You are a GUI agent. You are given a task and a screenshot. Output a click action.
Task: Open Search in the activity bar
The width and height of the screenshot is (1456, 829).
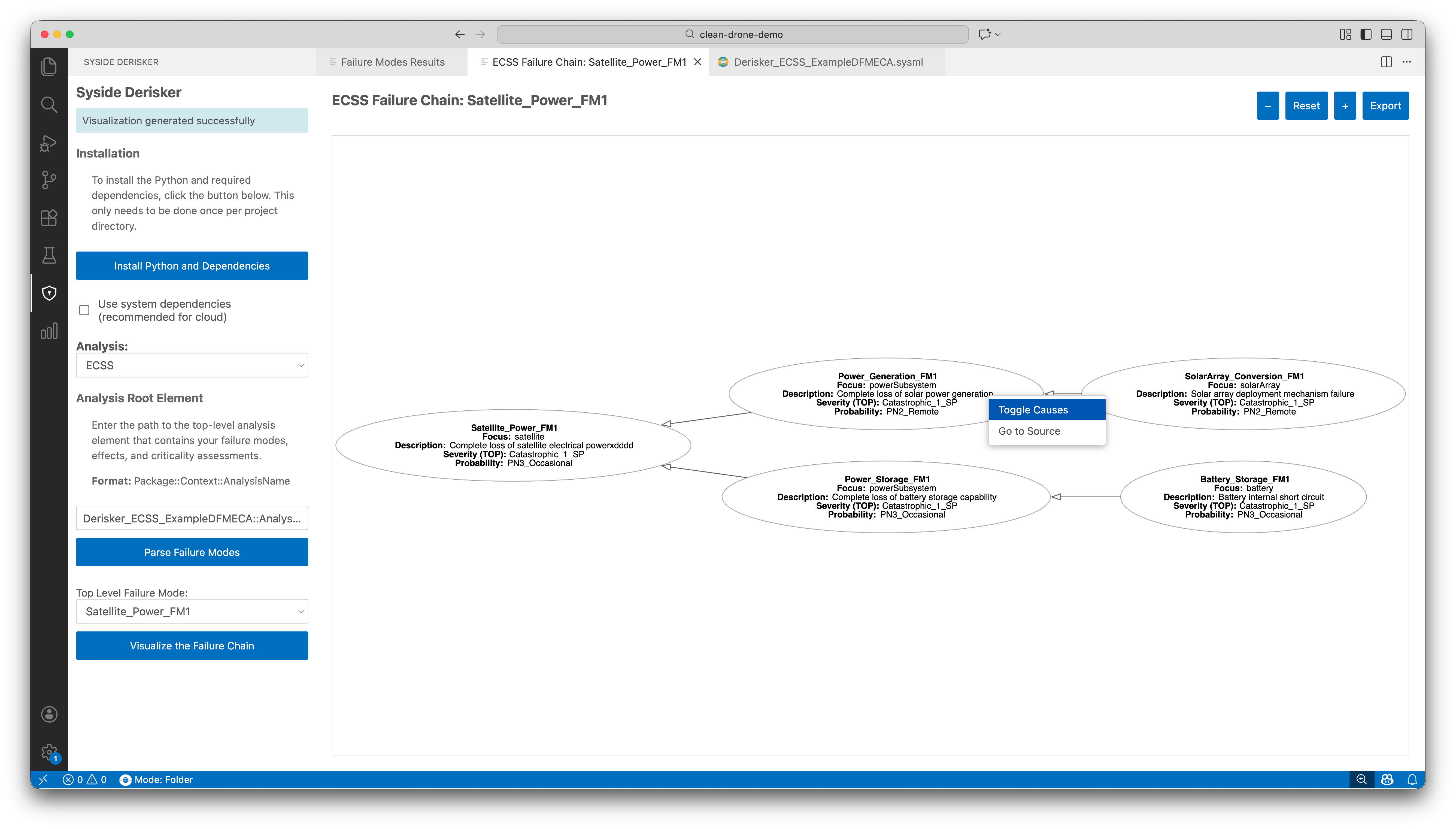point(49,105)
